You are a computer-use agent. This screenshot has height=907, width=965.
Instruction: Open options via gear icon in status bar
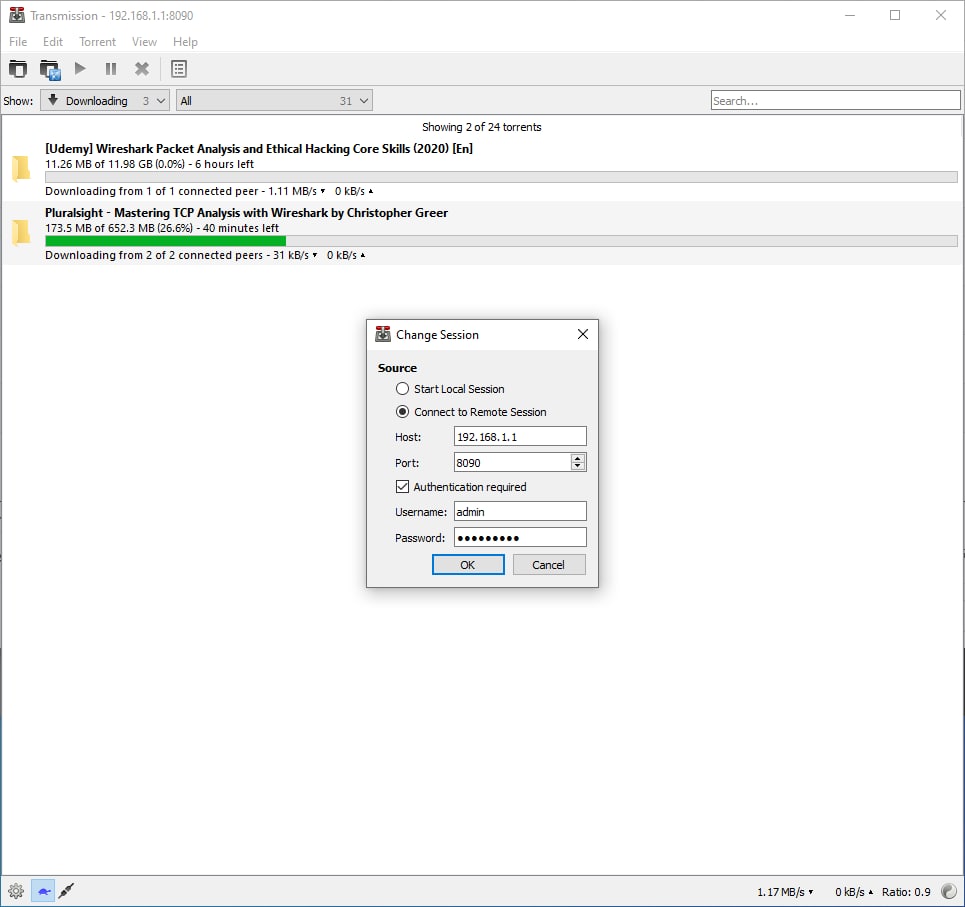[x=16, y=890]
